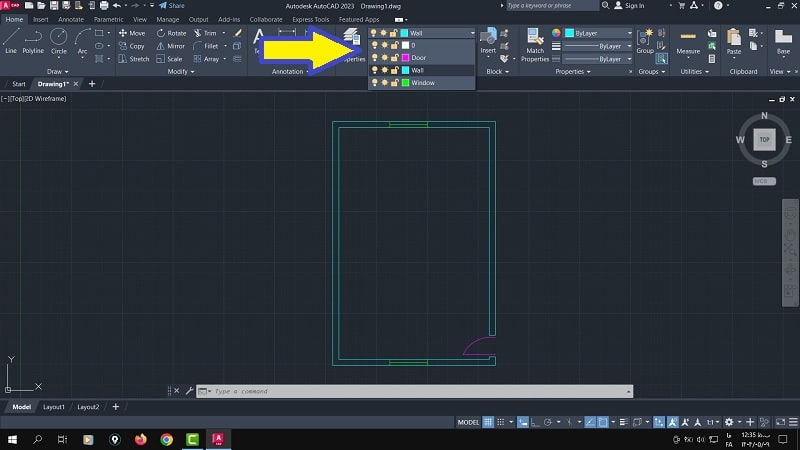Expand the Block panel

click(497, 71)
